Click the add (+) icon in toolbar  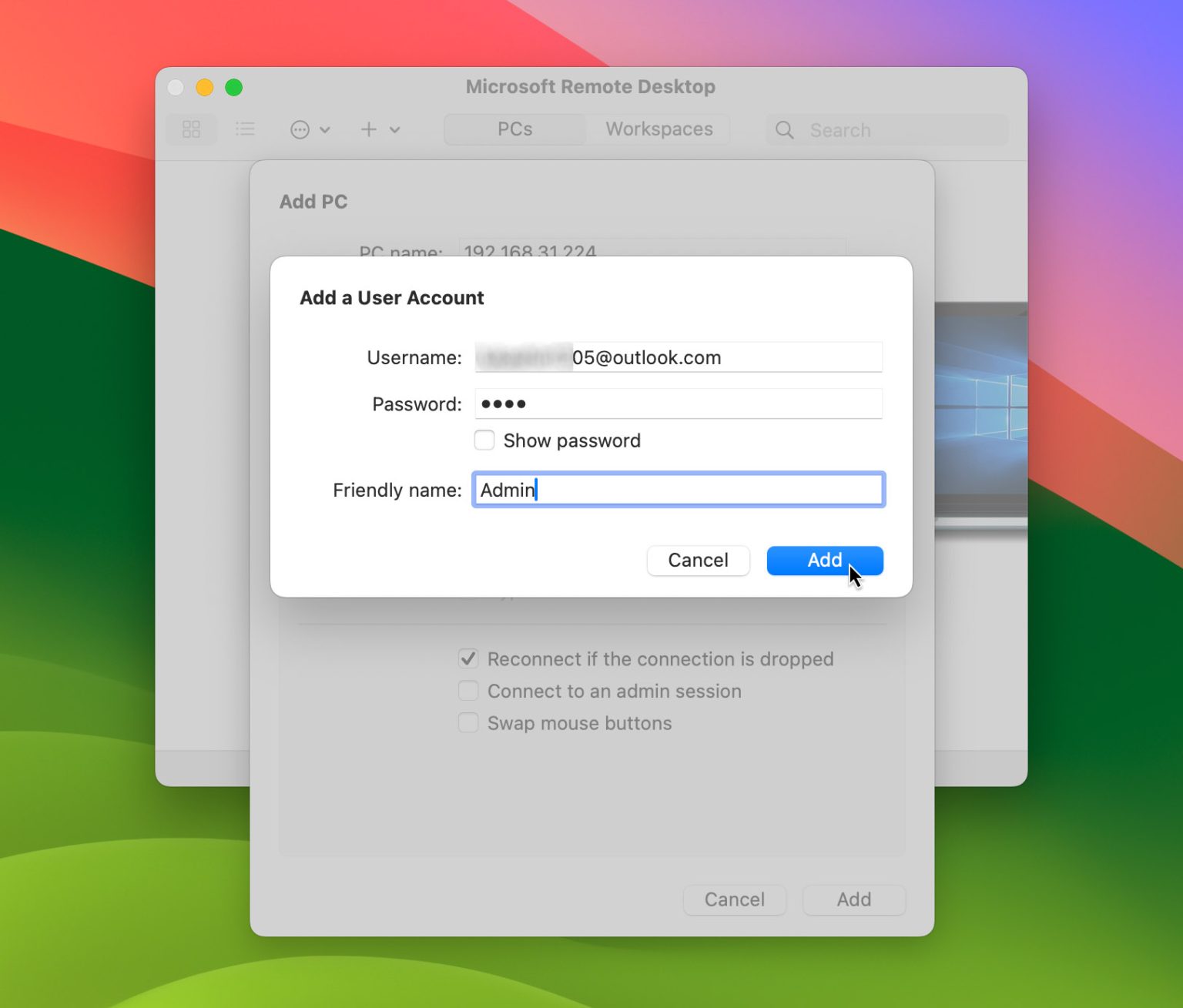tap(368, 129)
